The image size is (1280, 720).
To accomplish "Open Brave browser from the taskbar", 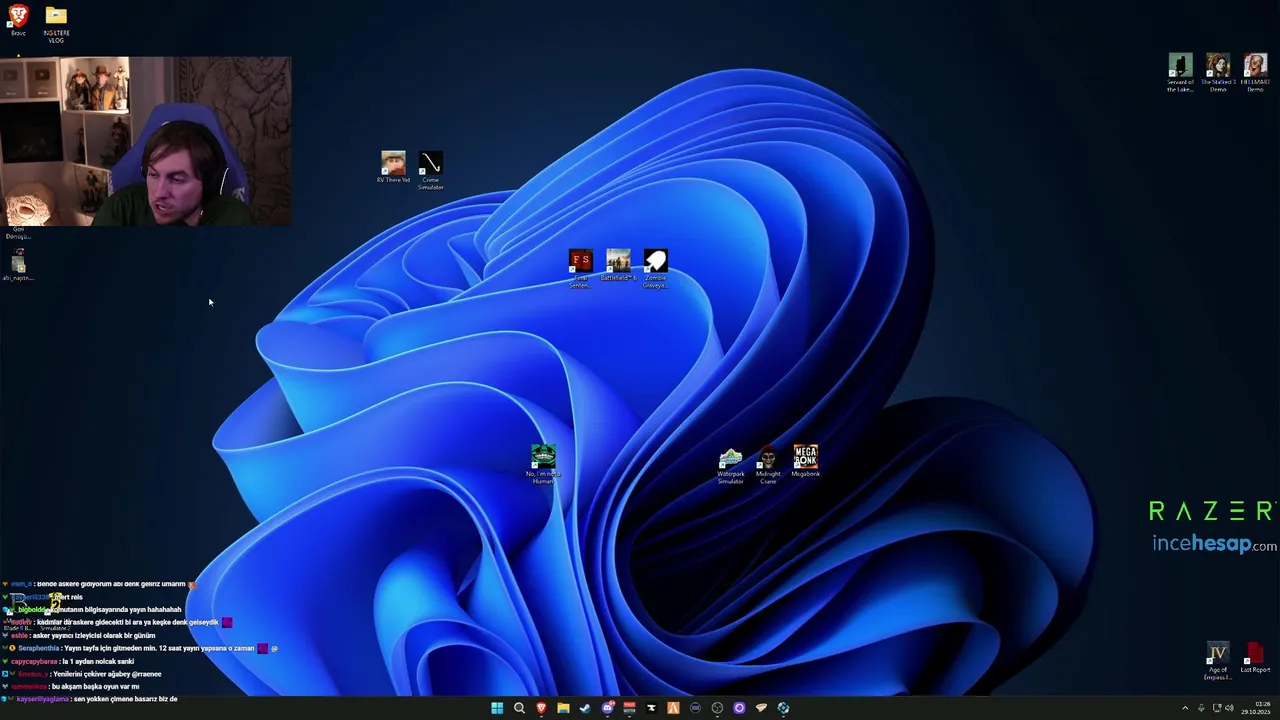I will coord(541,708).
